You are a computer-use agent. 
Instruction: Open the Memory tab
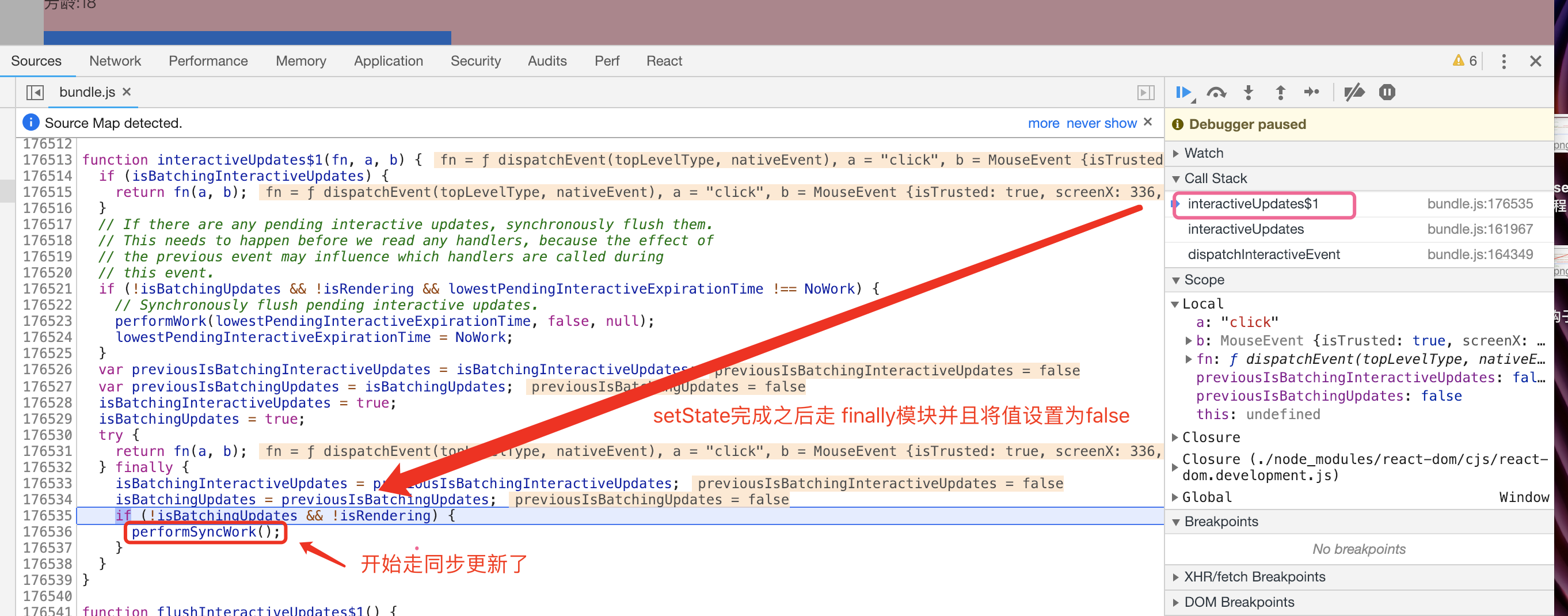pyautogui.click(x=300, y=61)
